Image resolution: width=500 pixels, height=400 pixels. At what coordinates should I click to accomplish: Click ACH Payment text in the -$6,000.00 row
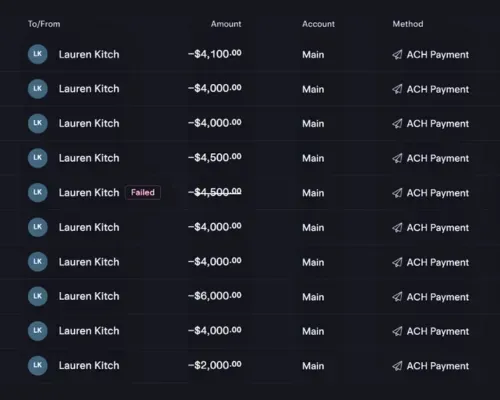point(438,297)
